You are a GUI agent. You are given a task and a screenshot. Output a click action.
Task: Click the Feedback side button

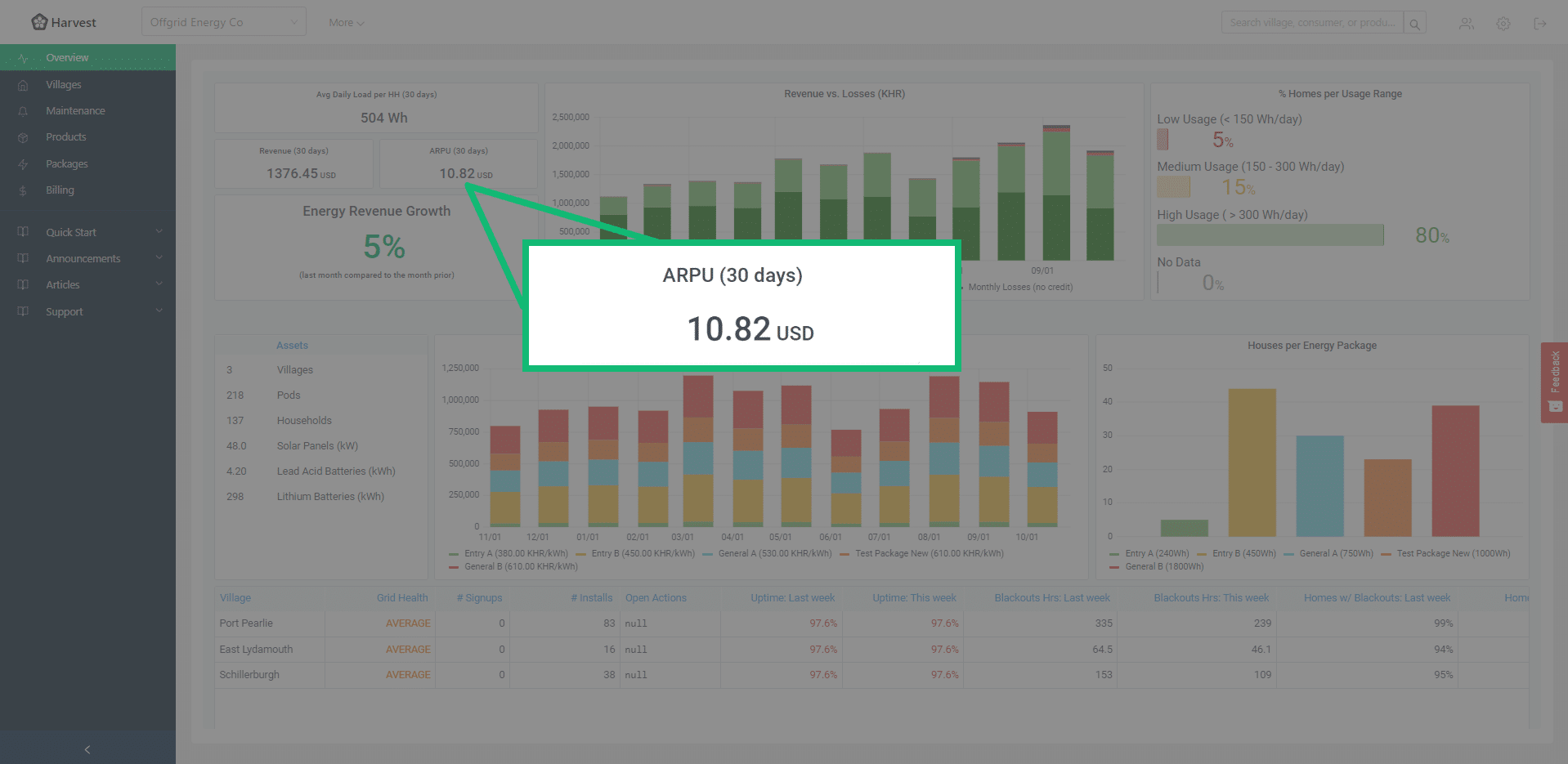tap(1554, 382)
